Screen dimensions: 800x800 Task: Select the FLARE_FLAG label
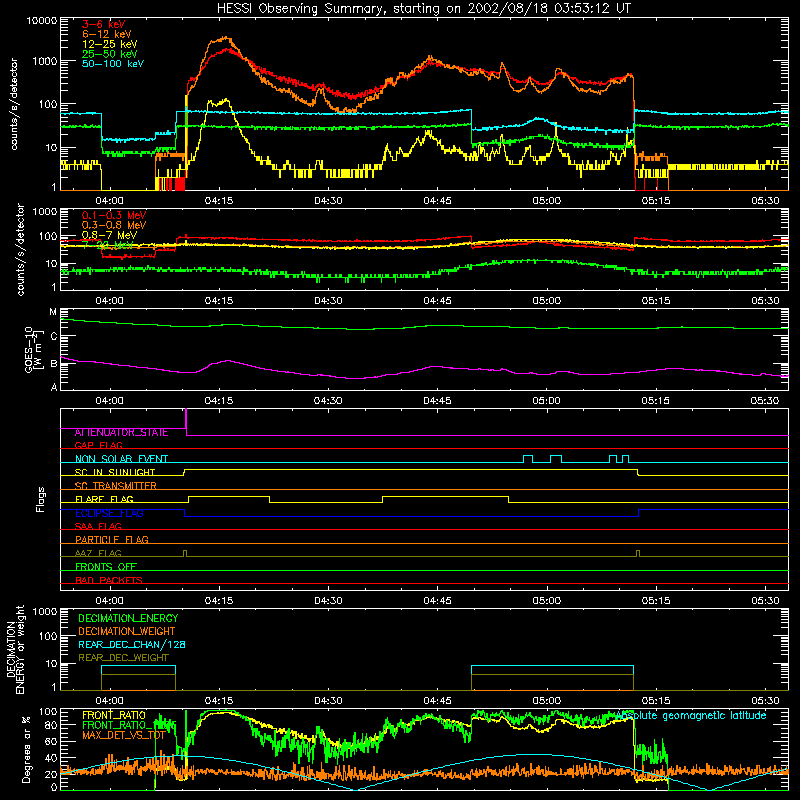(x=104, y=499)
